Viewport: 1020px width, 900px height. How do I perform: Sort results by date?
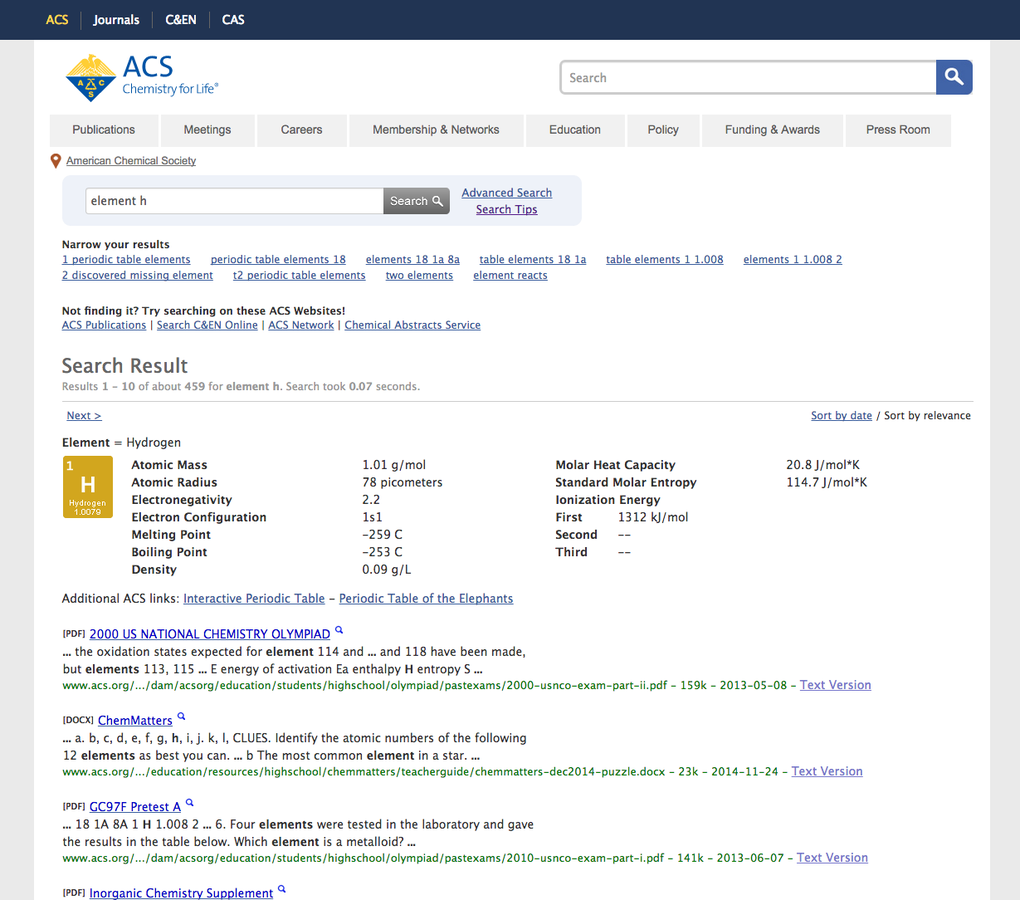coord(841,416)
